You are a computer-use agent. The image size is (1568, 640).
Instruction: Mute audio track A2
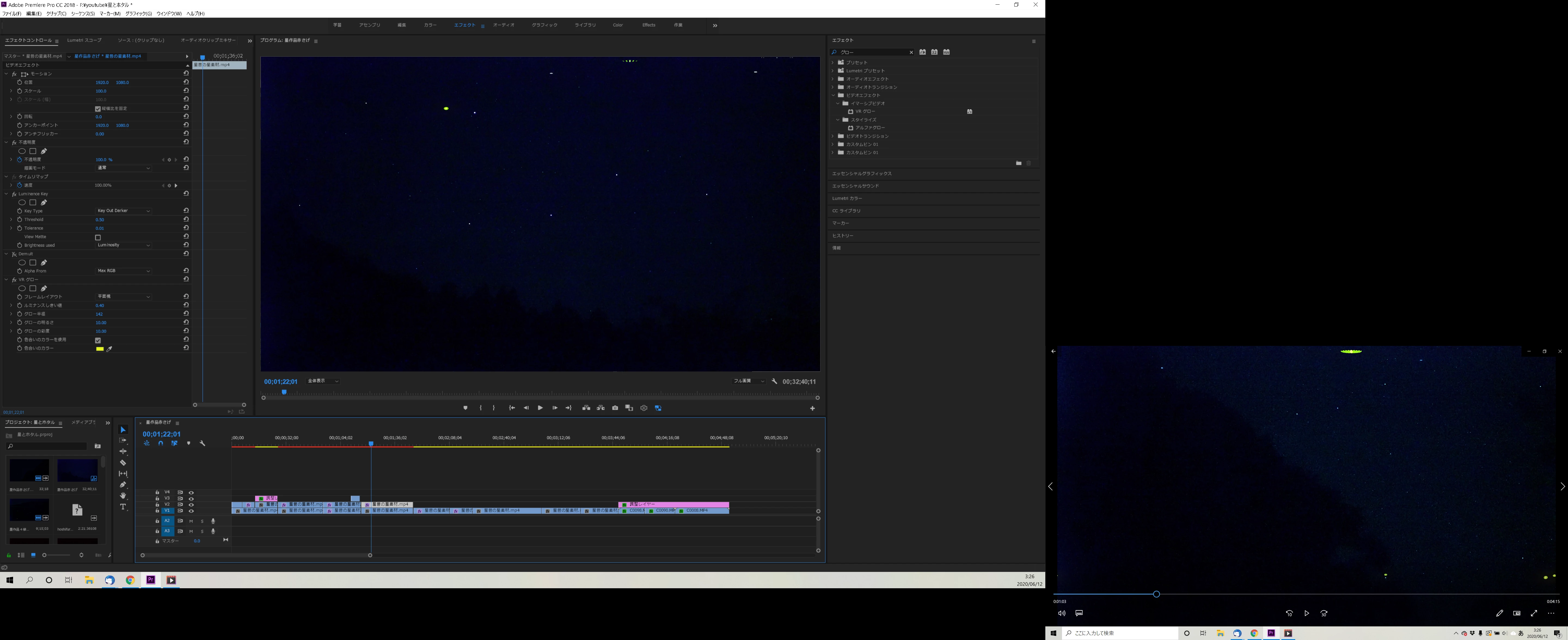(x=191, y=521)
